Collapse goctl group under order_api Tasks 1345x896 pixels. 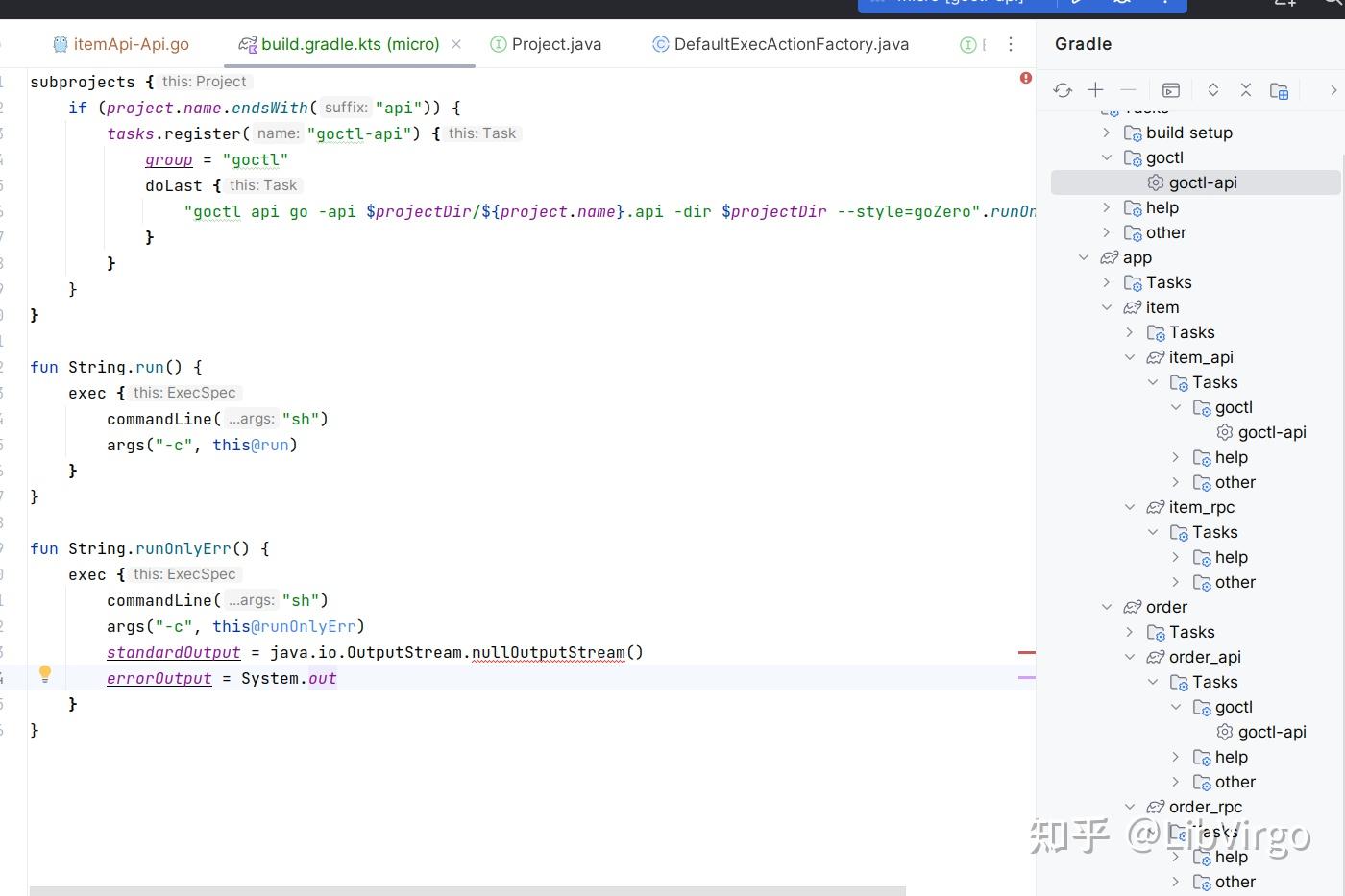pyautogui.click(x=1176, y=707)
